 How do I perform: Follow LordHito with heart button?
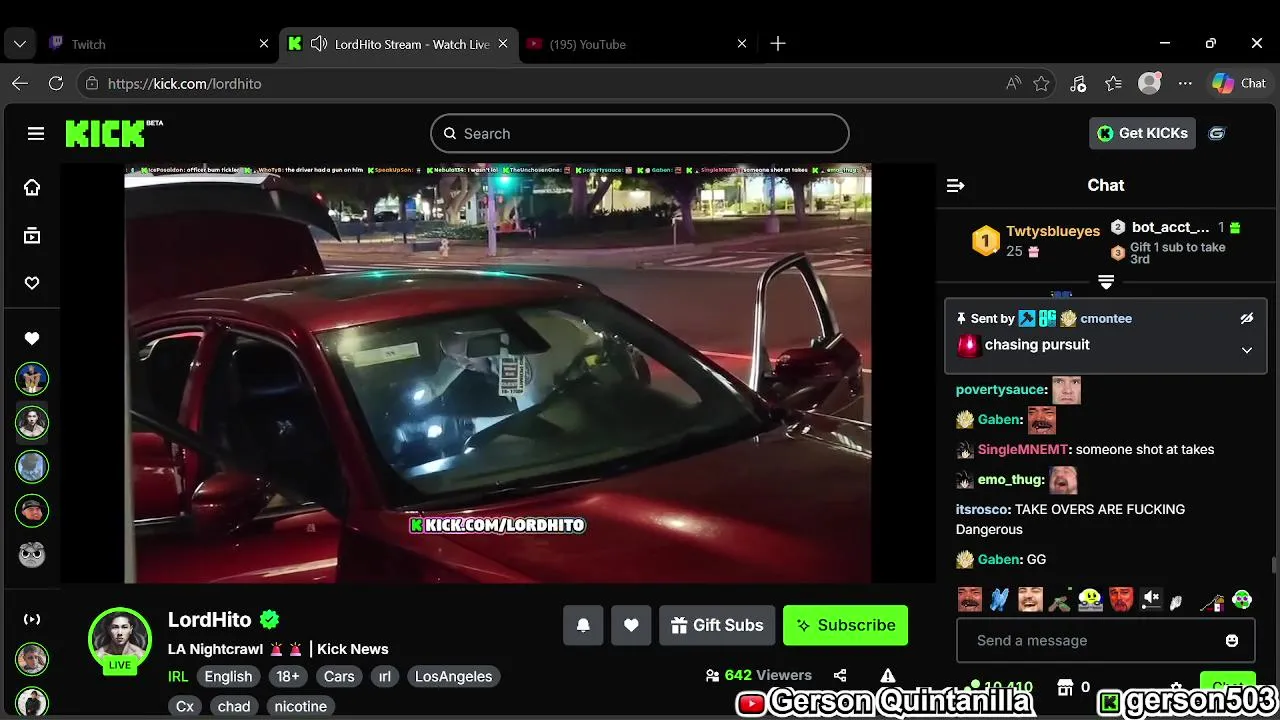[631, 625]
